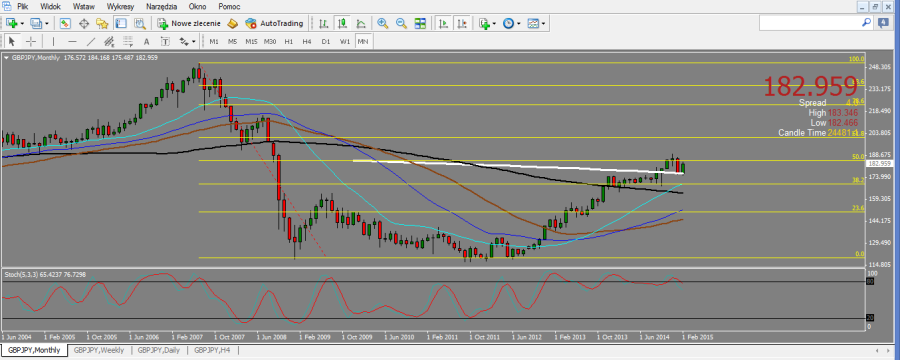Switch to candlestick chart display
Viewport: 900px width, 360px height.
pos(342,24)
